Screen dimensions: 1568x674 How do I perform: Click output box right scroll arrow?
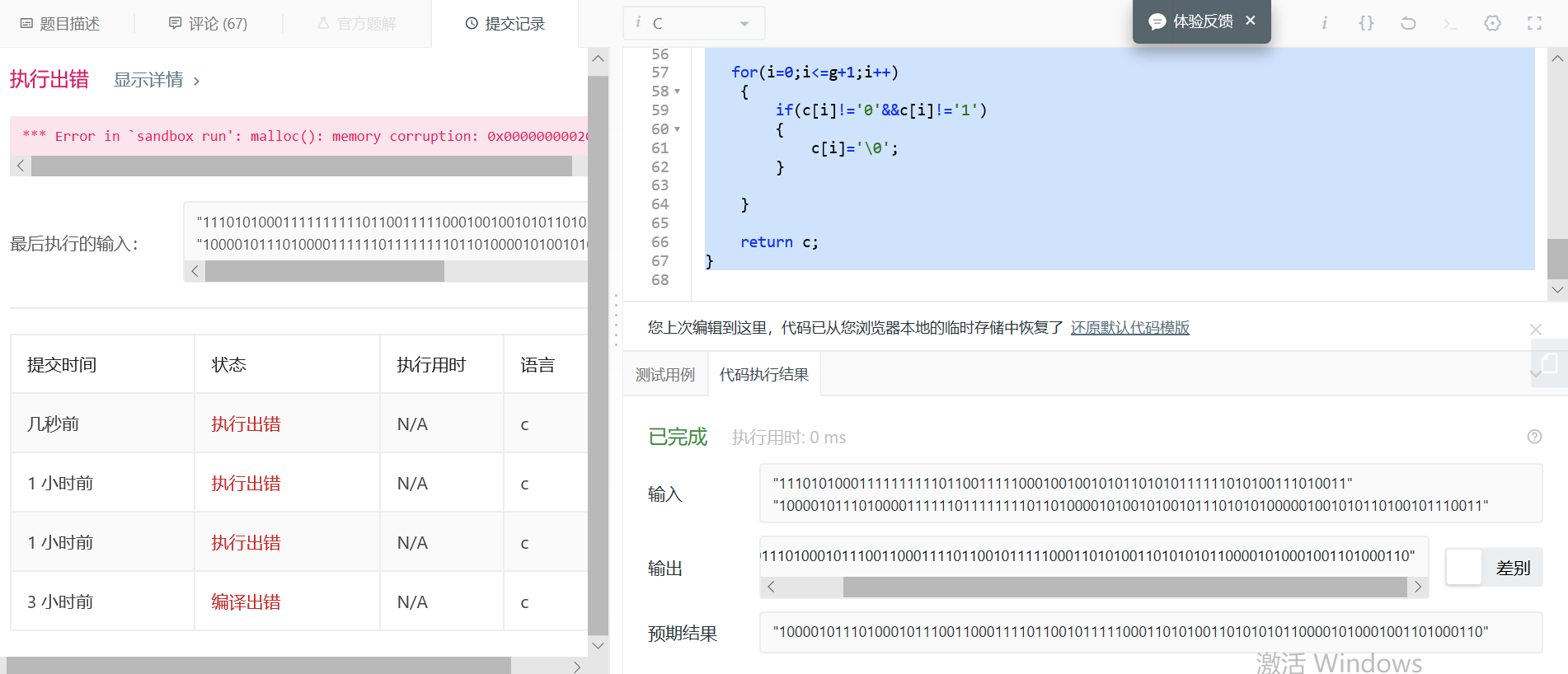[x=1418, y=587]
